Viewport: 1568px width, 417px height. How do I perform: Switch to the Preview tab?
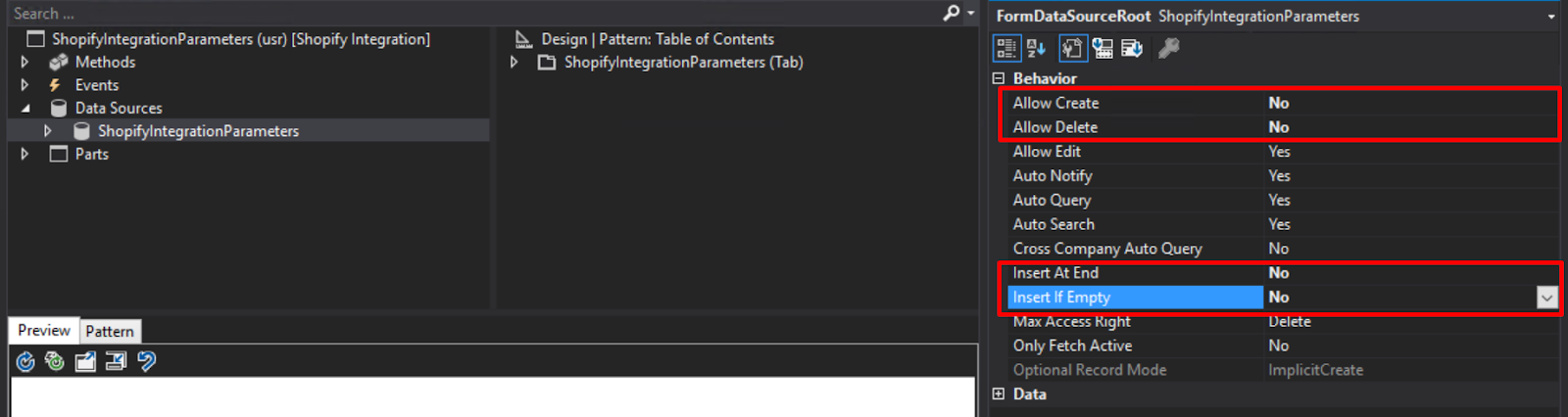click(x=44, y=331)
